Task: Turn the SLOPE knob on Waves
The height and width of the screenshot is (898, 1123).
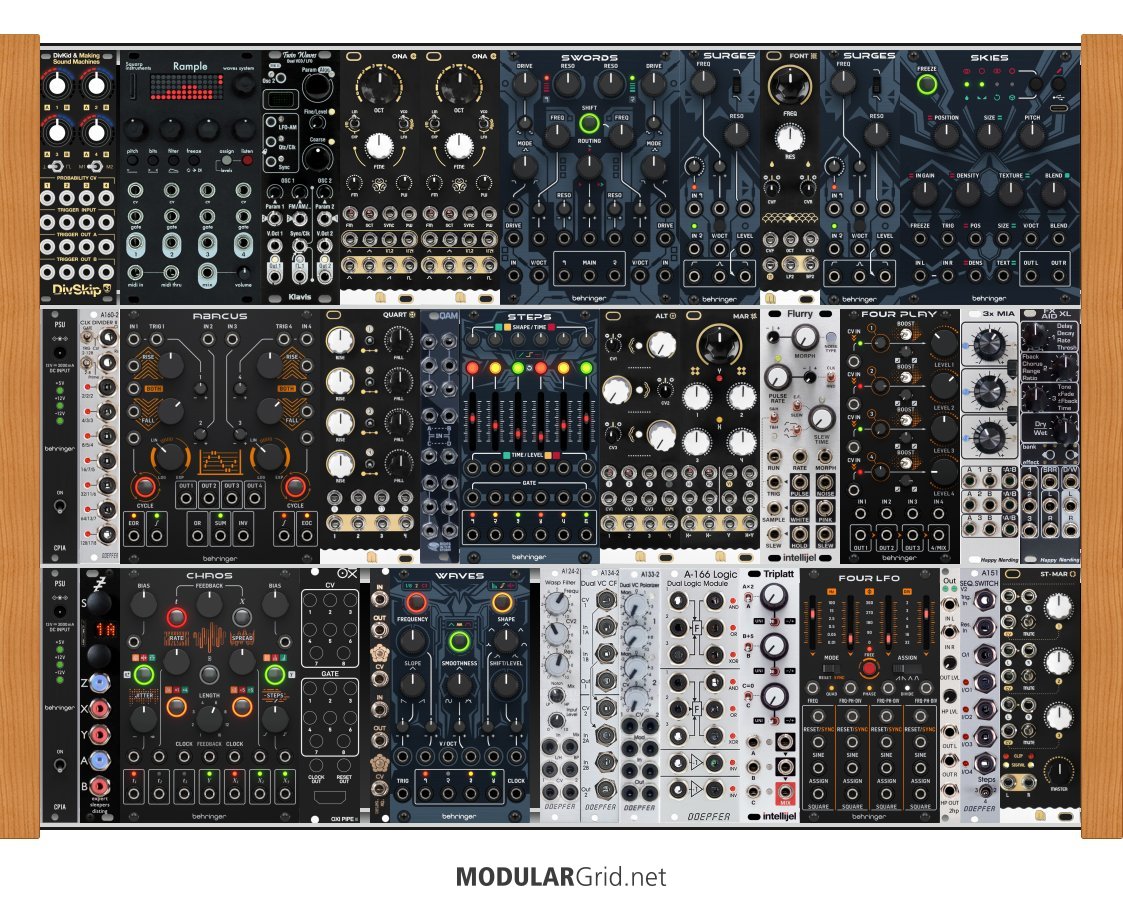Action: [x=413, y=685]
